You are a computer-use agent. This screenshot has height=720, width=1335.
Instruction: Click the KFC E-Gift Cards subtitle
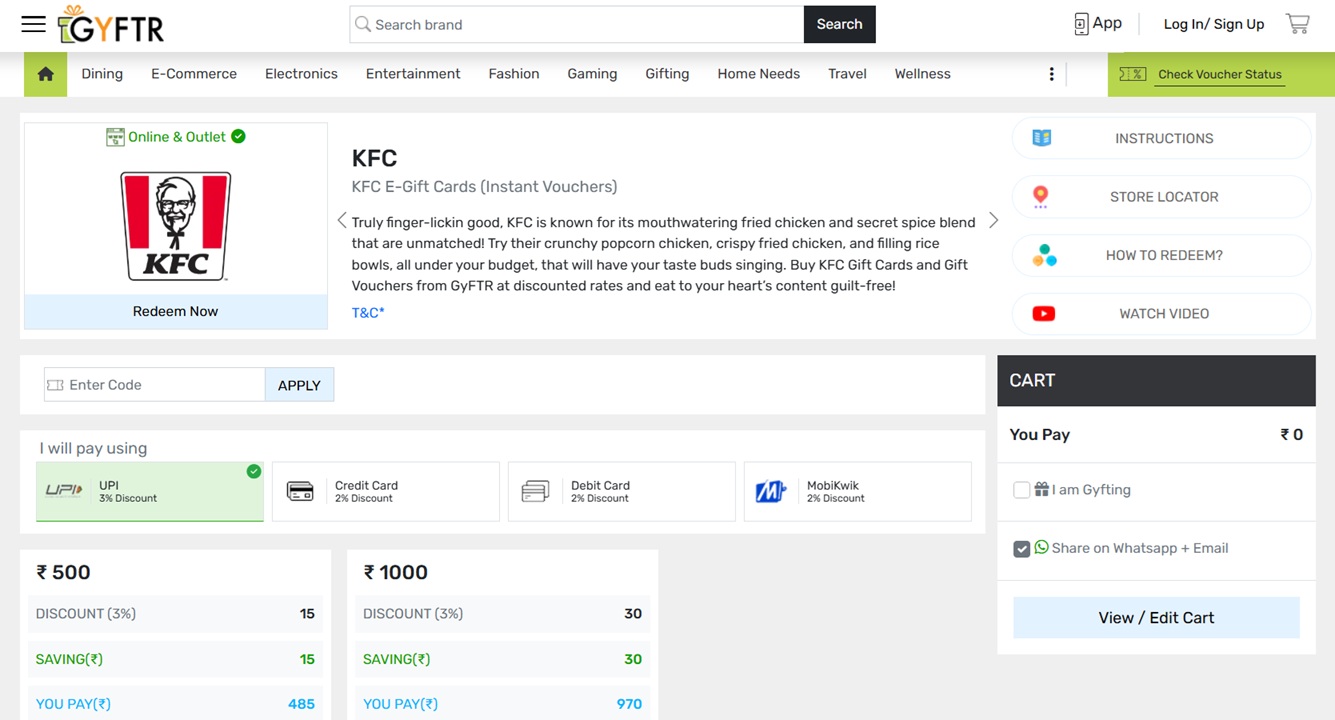[x=484, y=187]
